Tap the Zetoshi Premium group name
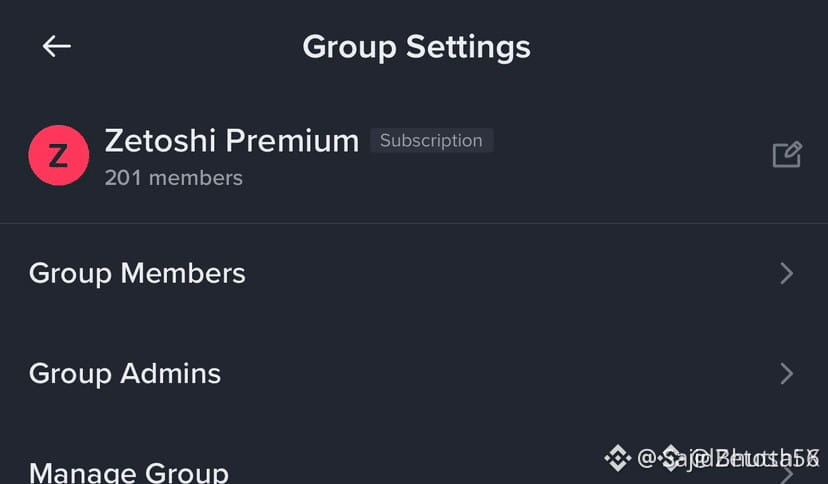Screen dimensions: 828x484 232,141
